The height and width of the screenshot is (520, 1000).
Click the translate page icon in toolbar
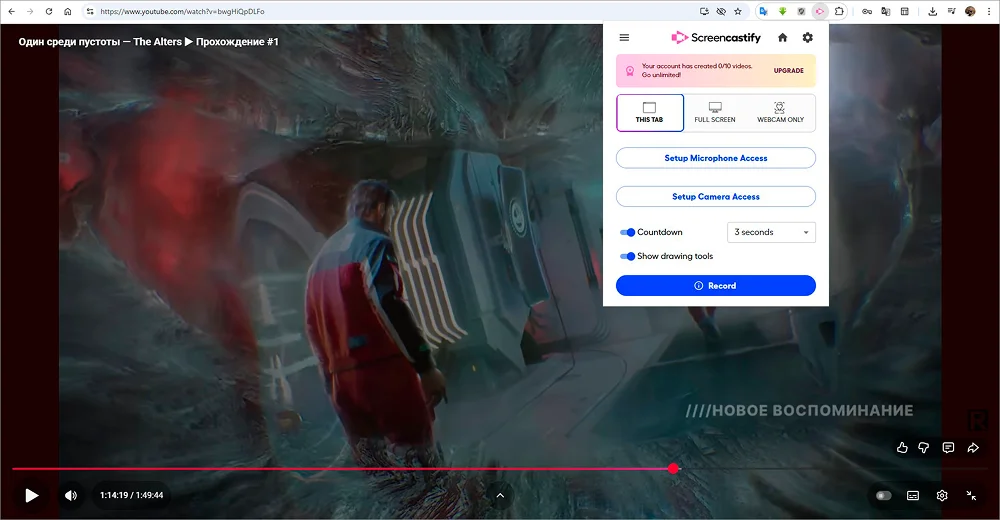(885, 11)
